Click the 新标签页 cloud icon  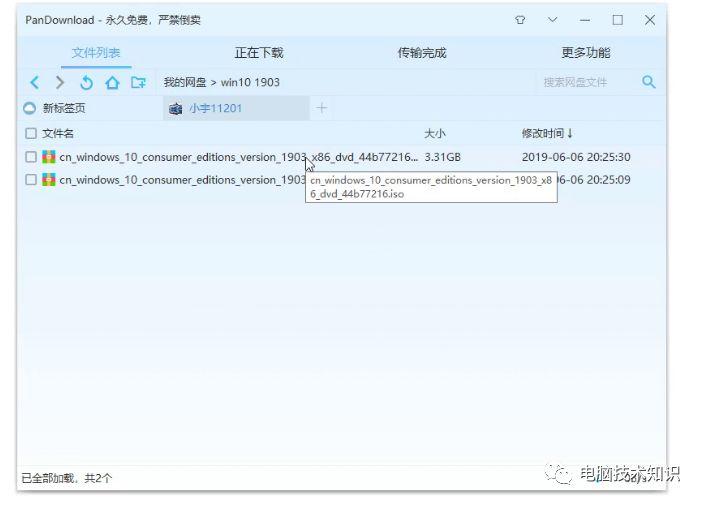(x=30, y=108)
